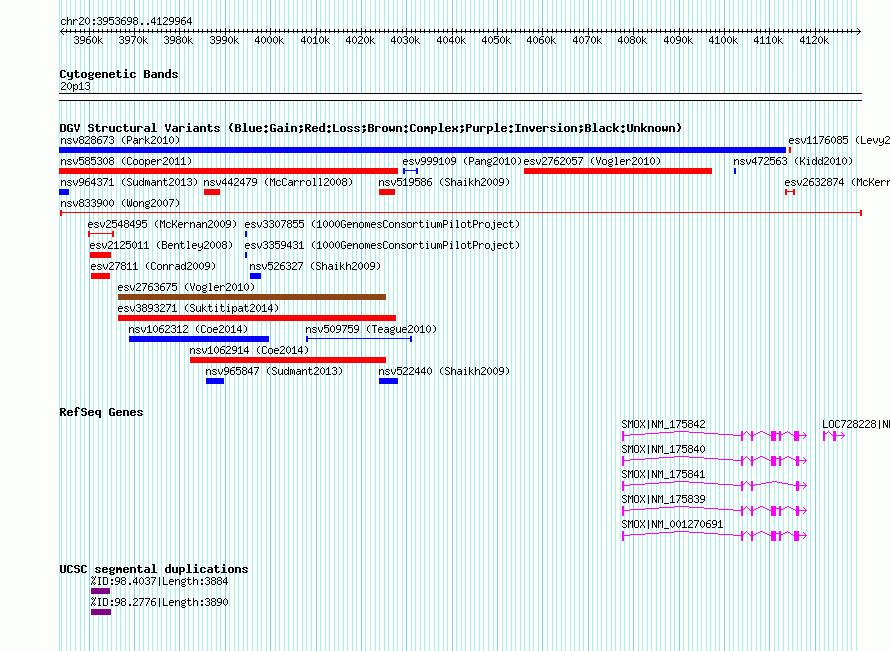Click the esv2548495 (McKernan2009) red span
The width and height of the screenshot is (890, 651).
101,234
